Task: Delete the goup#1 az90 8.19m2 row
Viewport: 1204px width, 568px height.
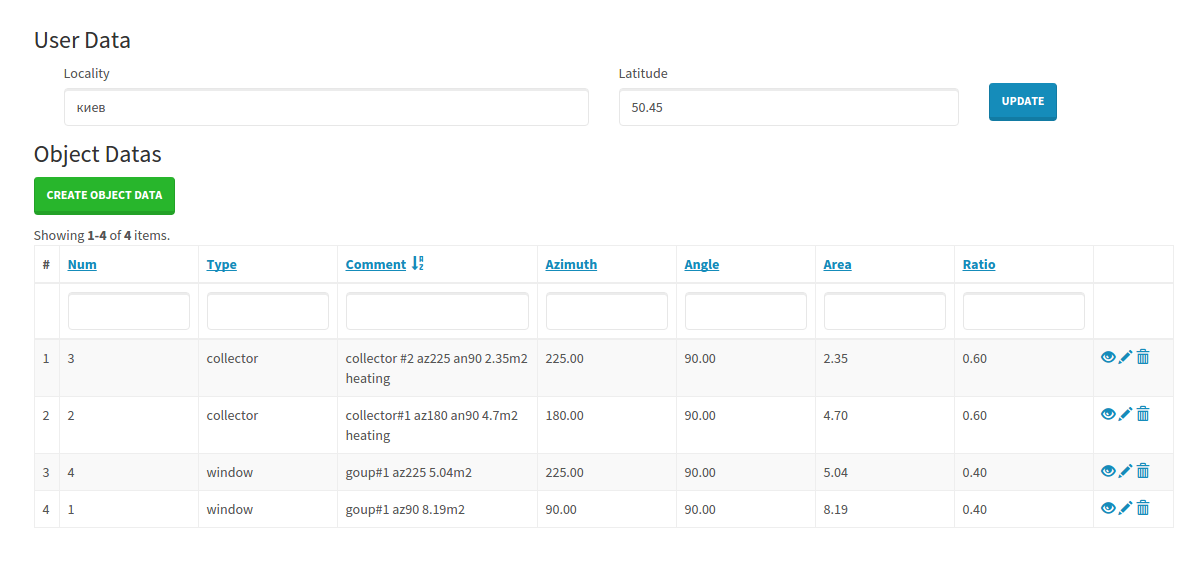Action: coord(1143,508)
